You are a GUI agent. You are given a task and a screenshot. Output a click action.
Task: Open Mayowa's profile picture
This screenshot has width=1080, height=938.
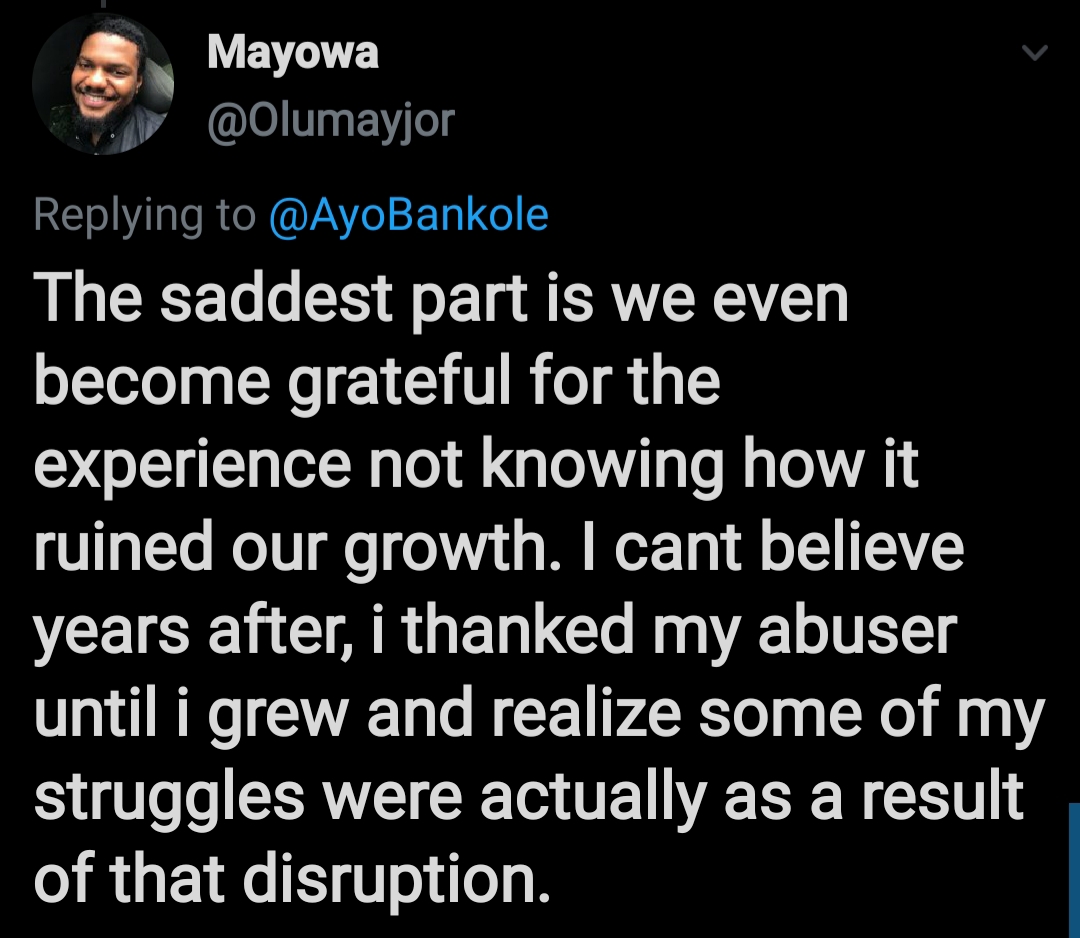pyautogui.click(x=103, y=83)
